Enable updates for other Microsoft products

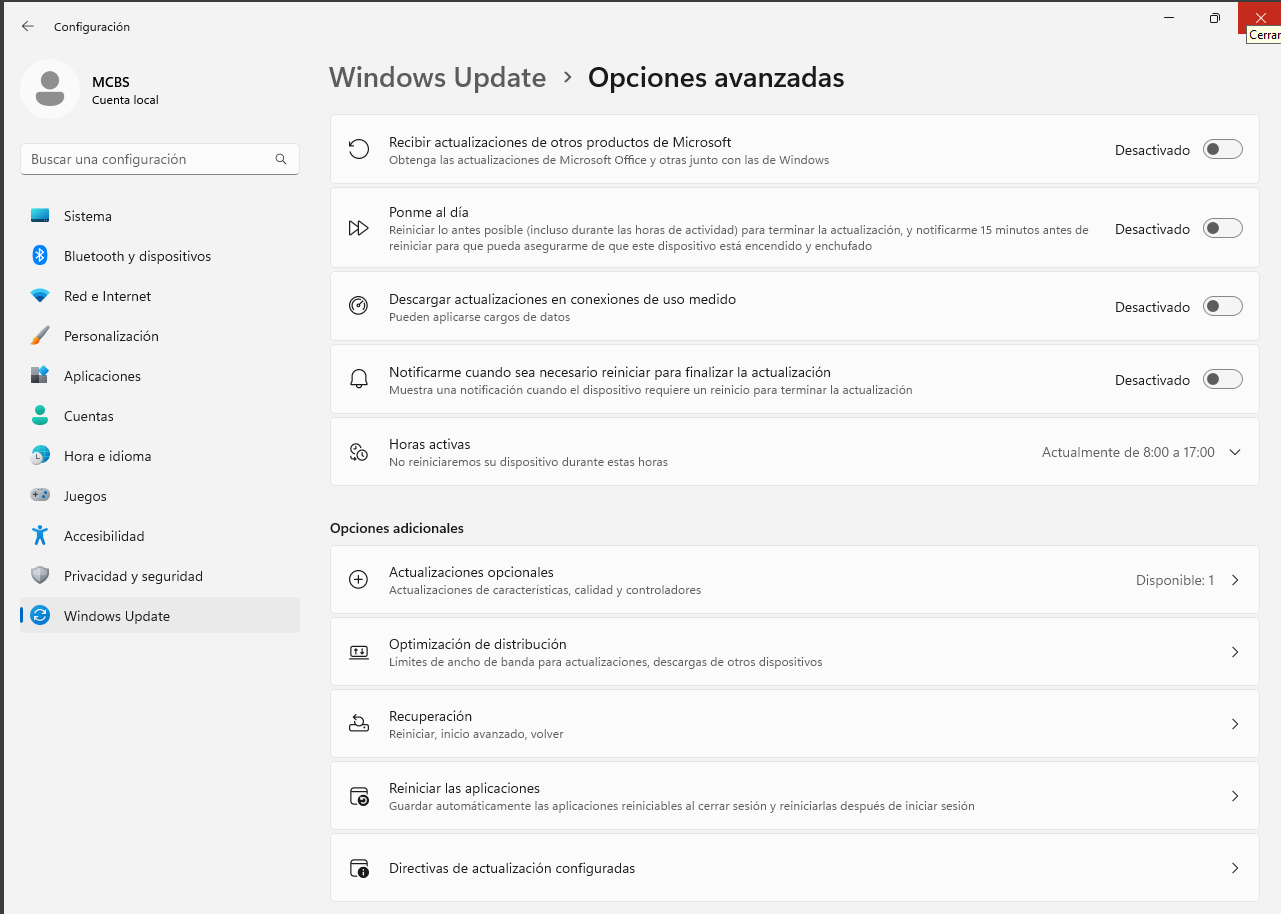point(1222,150)
